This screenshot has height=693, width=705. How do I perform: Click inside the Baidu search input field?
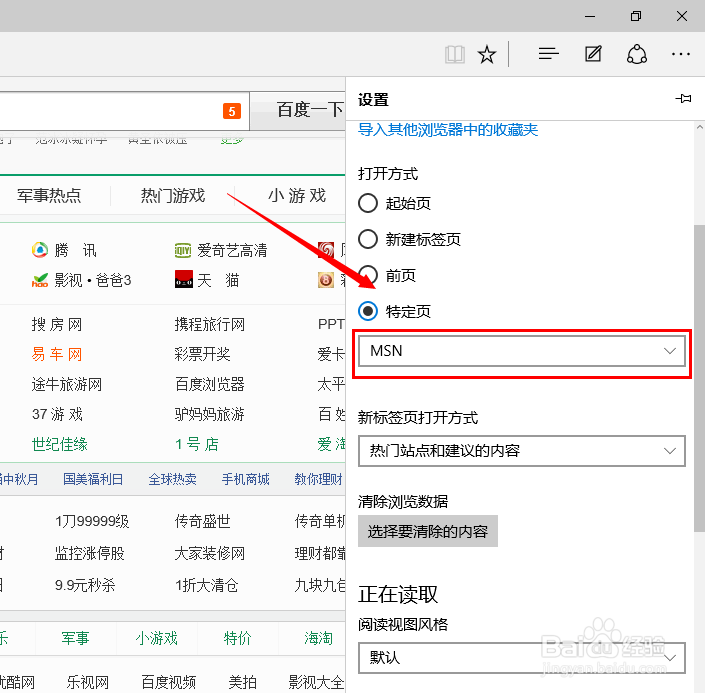tap(125, 111)
